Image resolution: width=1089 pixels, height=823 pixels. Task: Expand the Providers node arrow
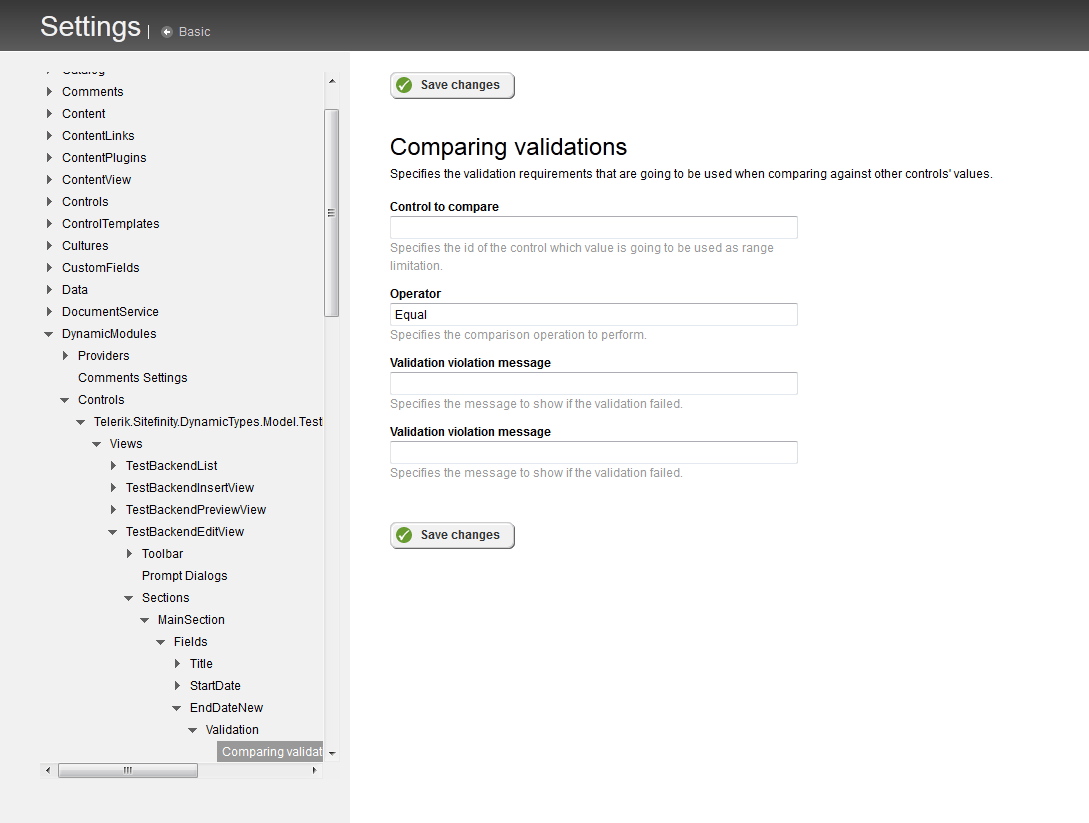coord(65,356)
